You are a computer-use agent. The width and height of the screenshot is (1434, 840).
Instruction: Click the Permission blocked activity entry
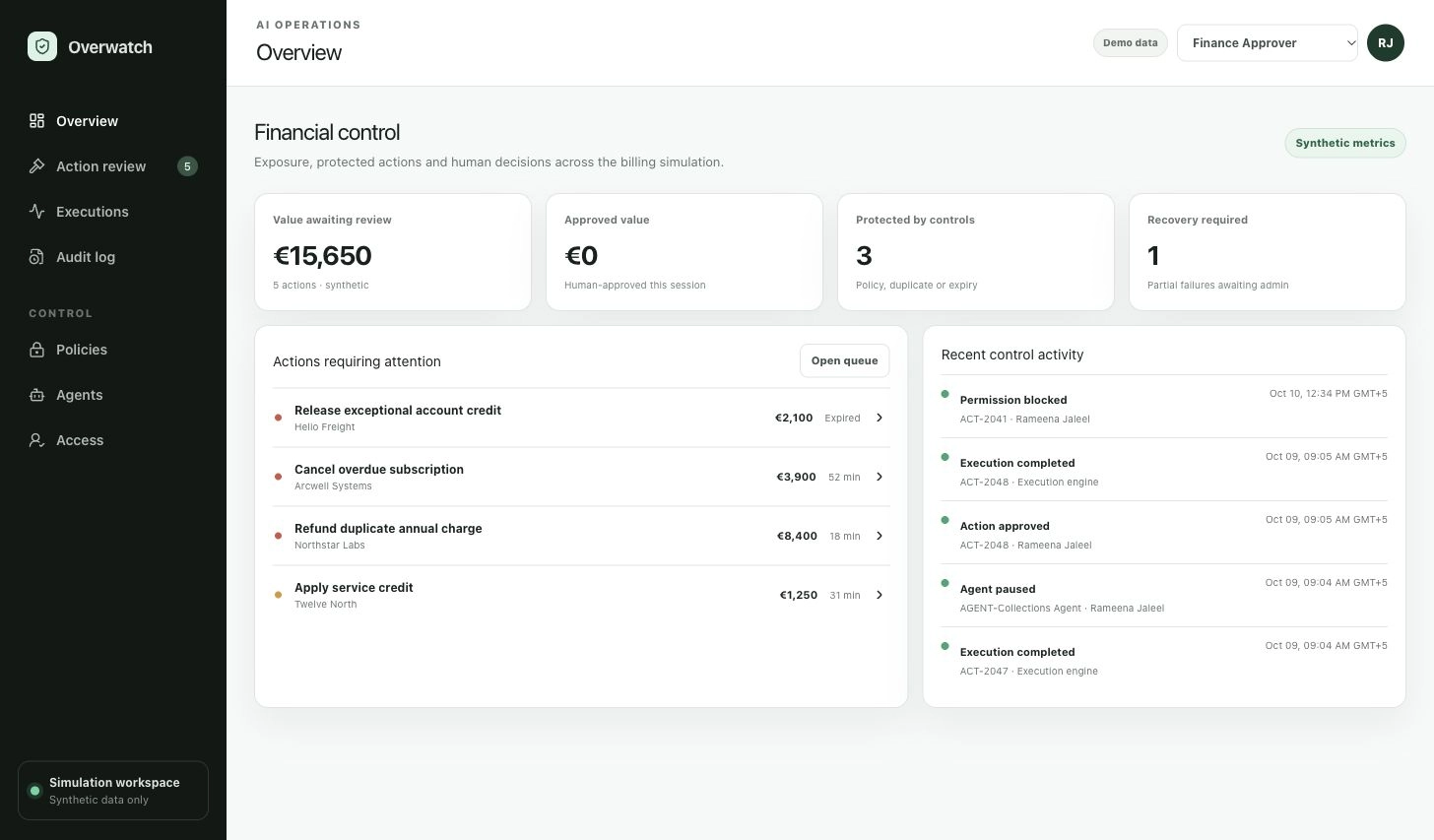tap(1164, 407)
